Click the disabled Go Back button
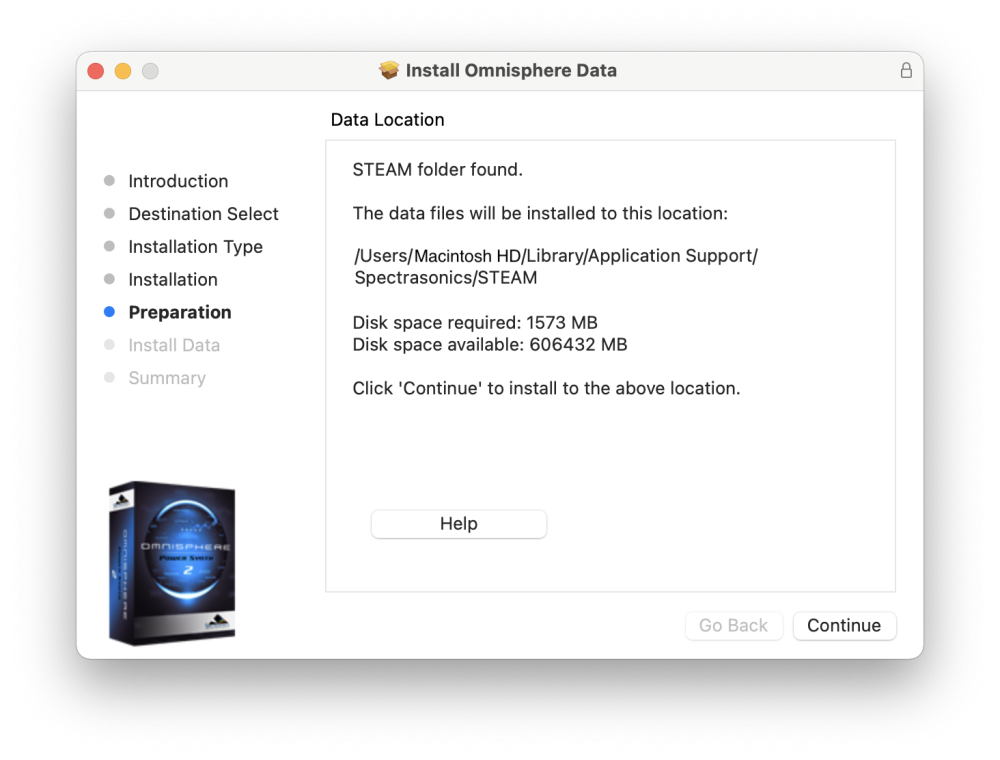The width and height of the screenshot is (1000, 760). click(x=733, y=625)
